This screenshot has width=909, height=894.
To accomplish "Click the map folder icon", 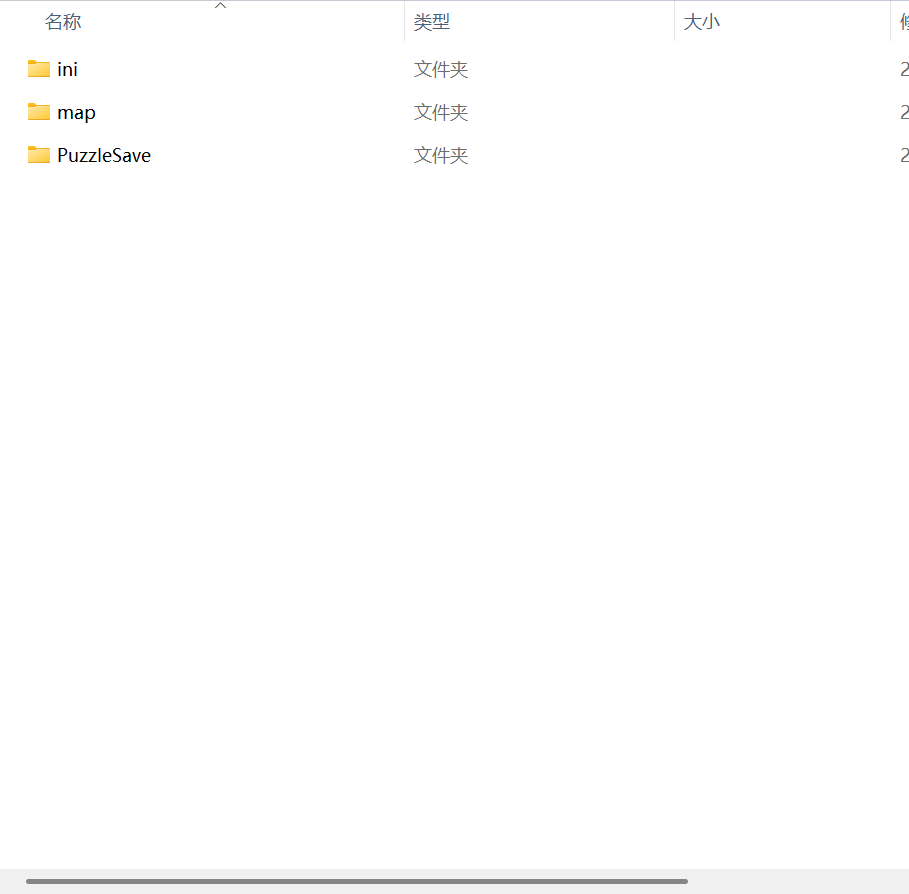I will (38, 112).
